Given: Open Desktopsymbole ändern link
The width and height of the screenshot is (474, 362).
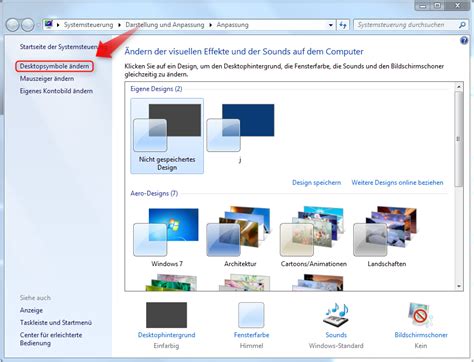Looking at the screenshot, I should [54, 66].
